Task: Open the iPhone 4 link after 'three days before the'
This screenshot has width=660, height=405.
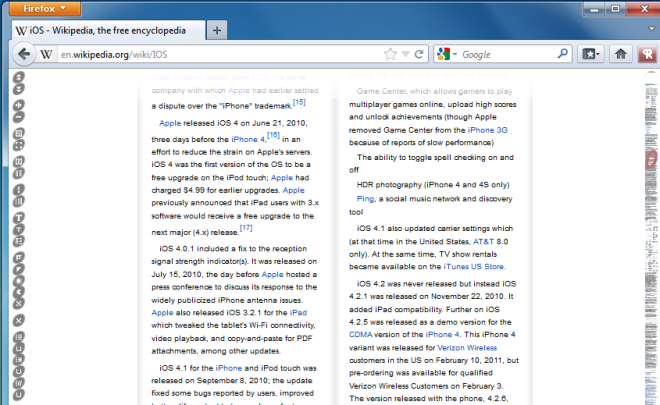Action: coord(248,139)
